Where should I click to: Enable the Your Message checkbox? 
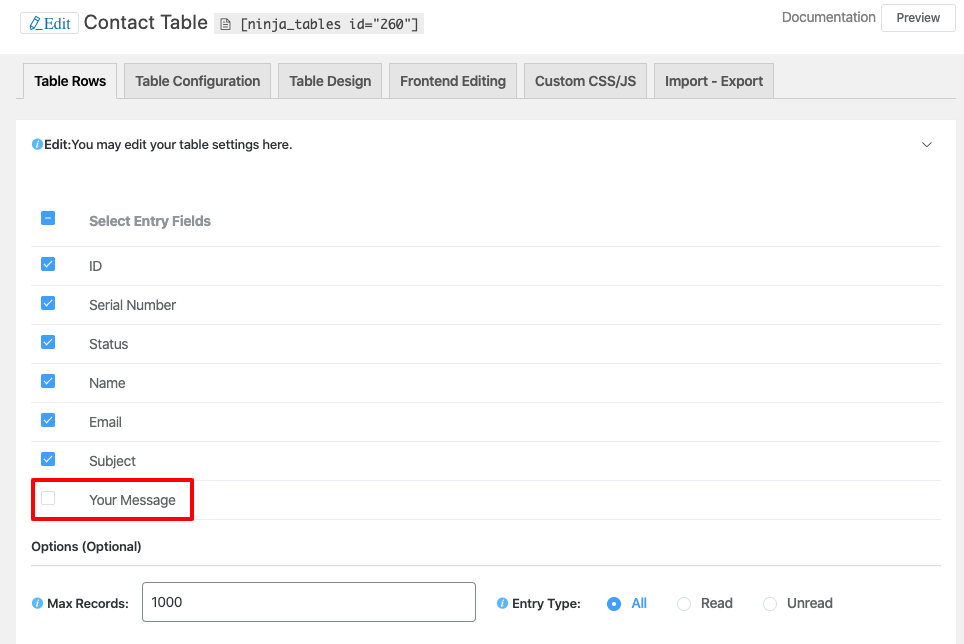[48, 498]
